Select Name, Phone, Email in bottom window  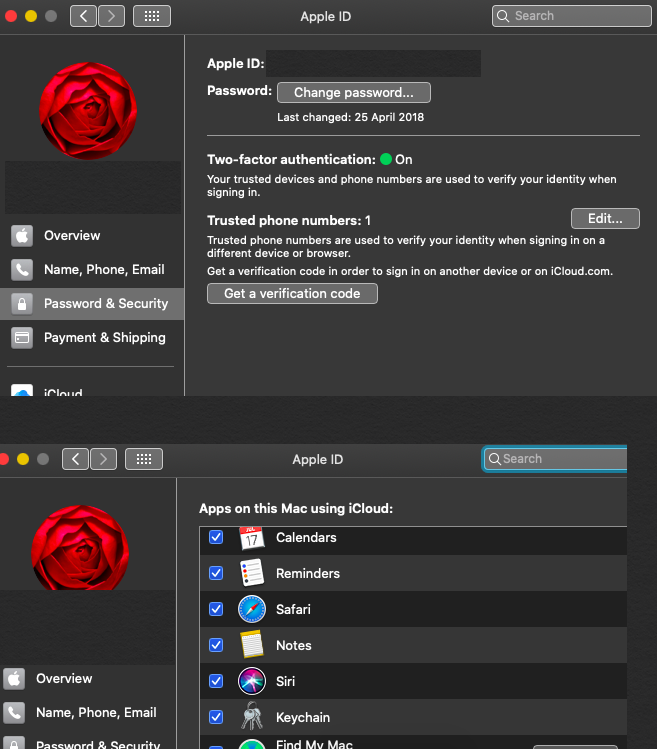tap(88, 712)
